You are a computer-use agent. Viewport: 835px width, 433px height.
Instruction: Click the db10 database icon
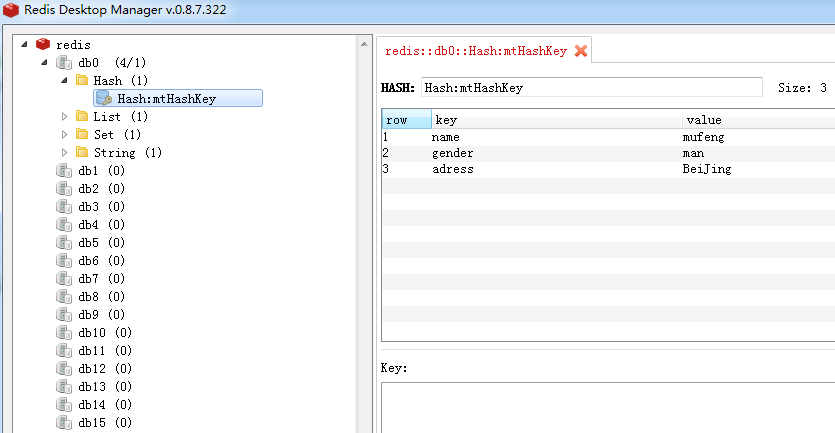click(x=64, y=332)
